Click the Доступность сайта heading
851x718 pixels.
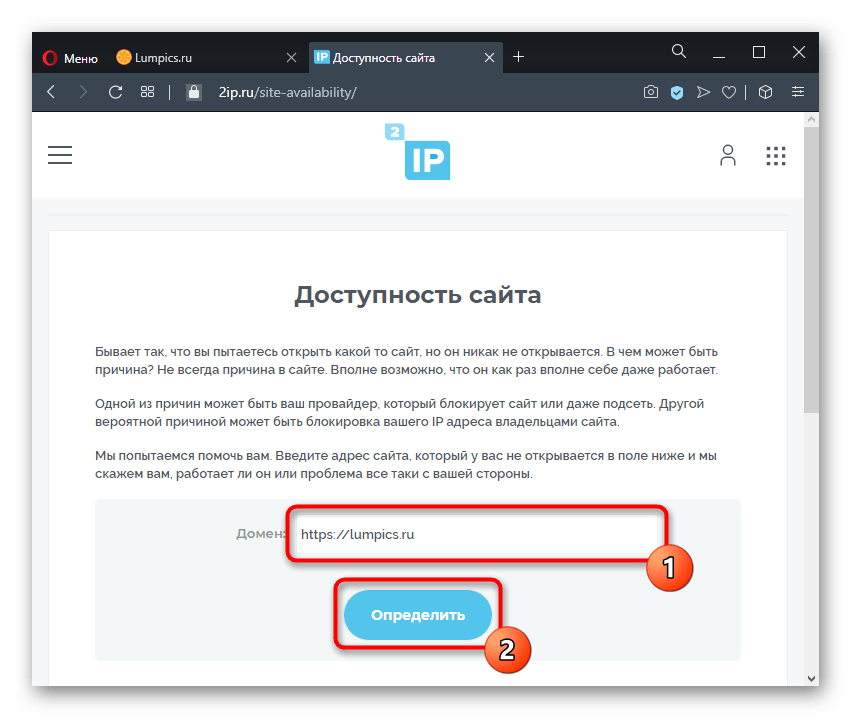point(417,295)
